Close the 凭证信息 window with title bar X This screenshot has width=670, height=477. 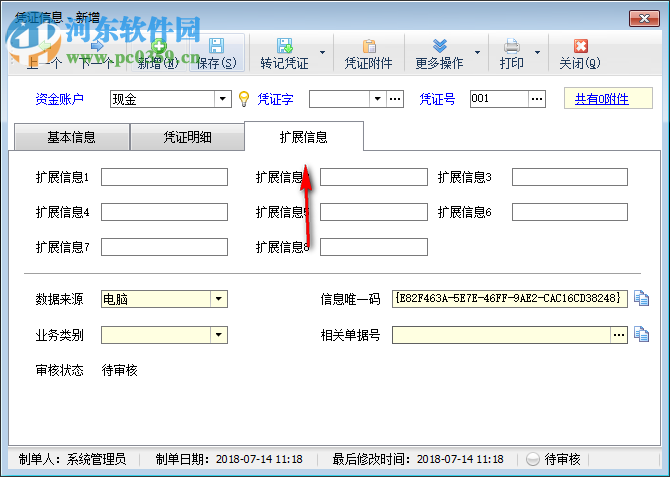644,18
